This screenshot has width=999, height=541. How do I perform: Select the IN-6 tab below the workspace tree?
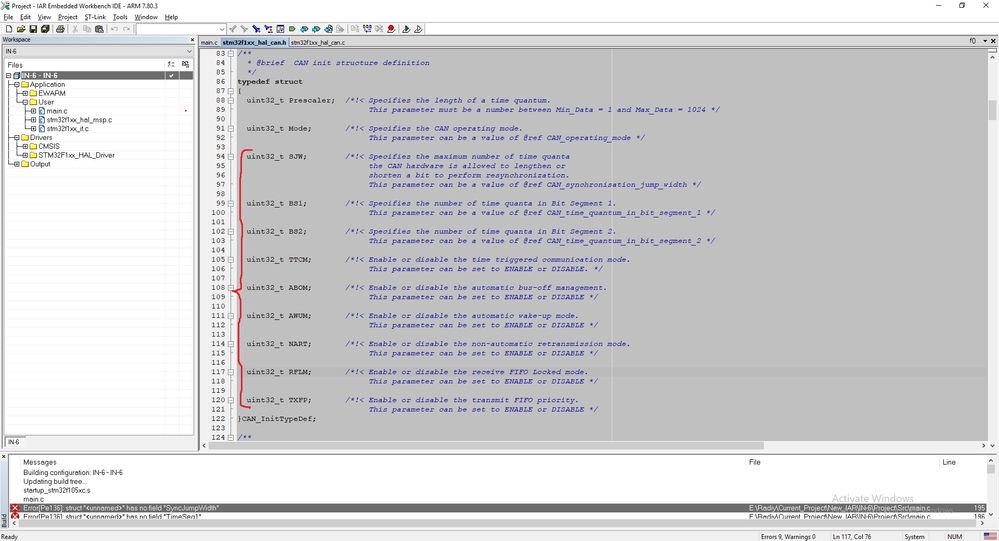[13, 442]
